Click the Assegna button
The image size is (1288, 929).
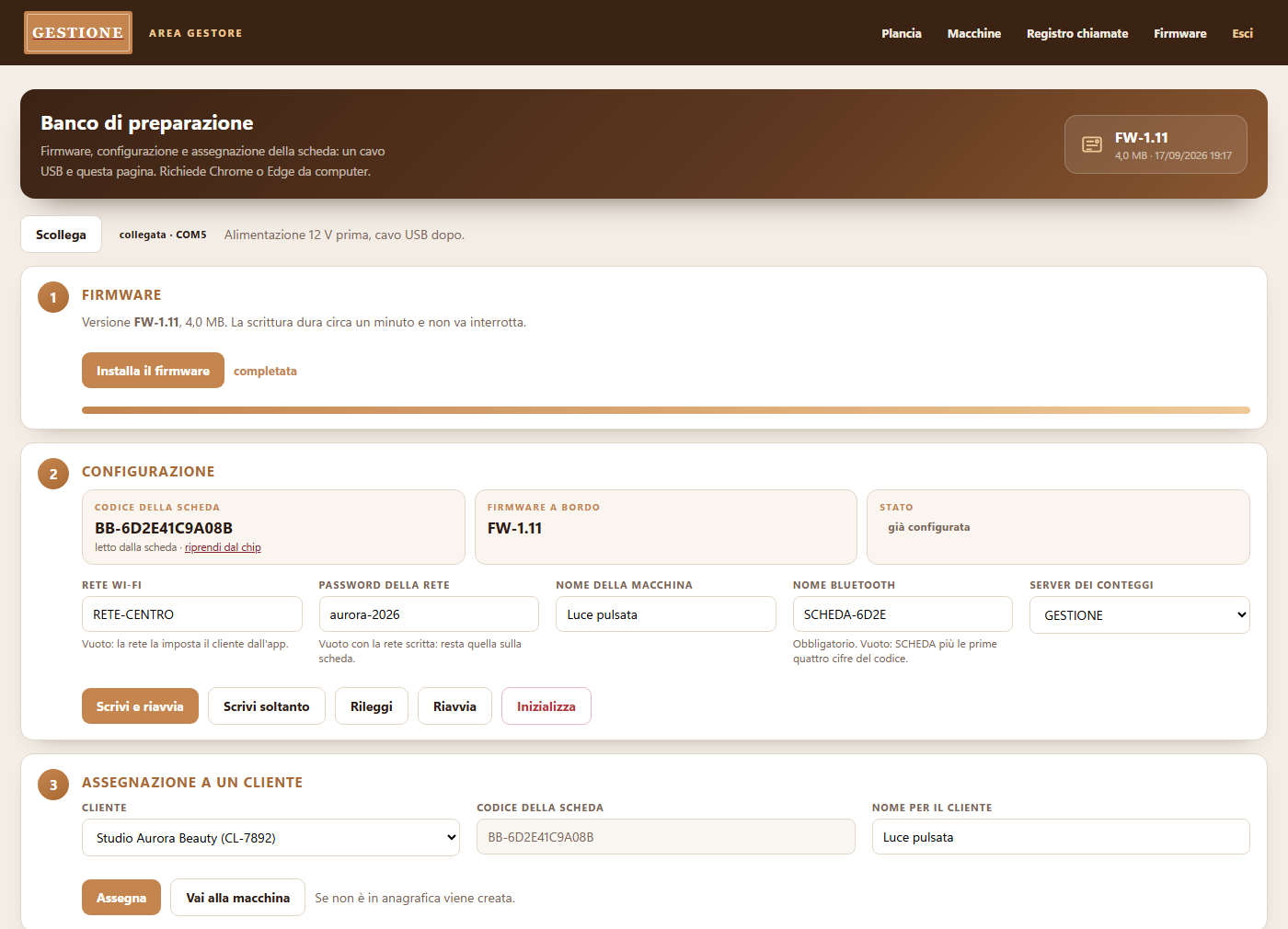(121, 898)
